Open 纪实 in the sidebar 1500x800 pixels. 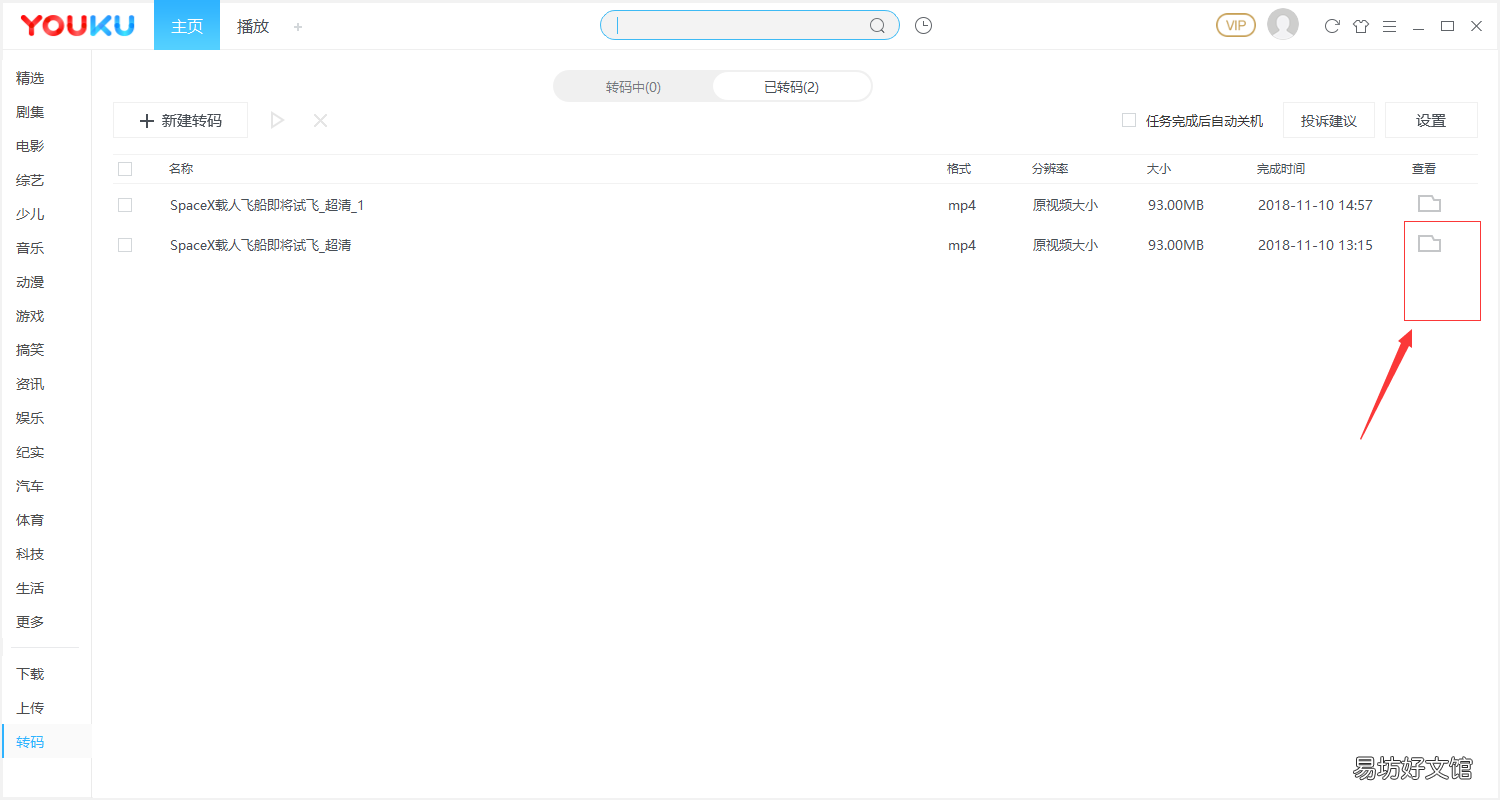[x=30, y=452]
